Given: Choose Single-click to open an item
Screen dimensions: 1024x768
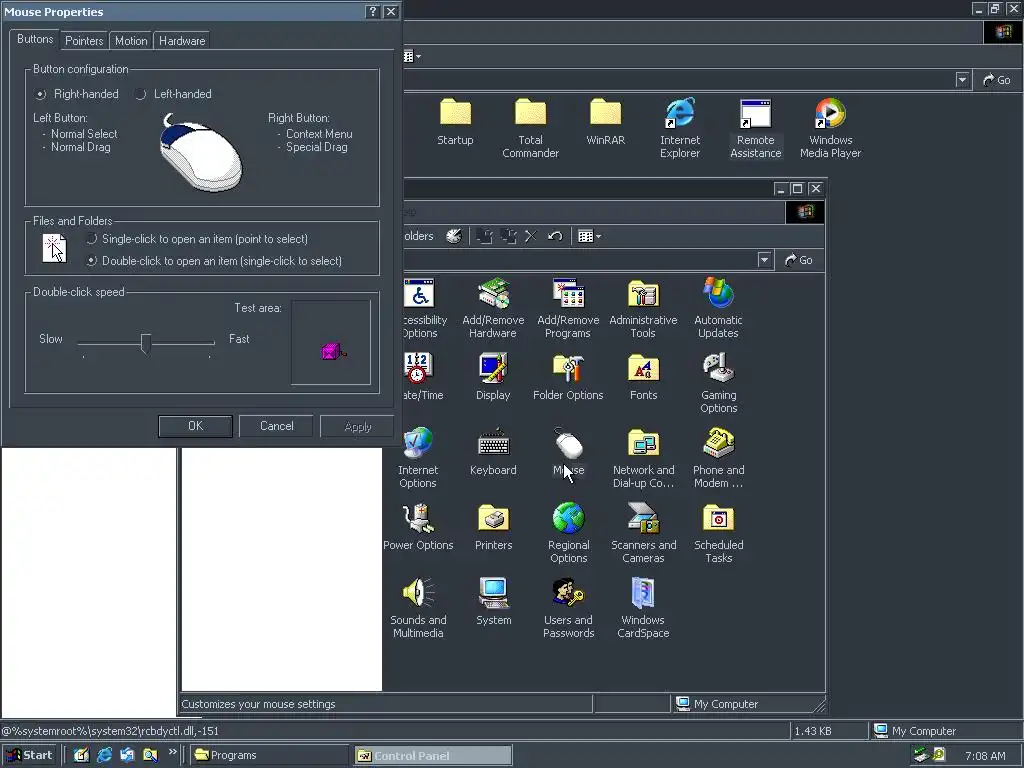Looking at the screenshot, I should click(x=197, y=239).
